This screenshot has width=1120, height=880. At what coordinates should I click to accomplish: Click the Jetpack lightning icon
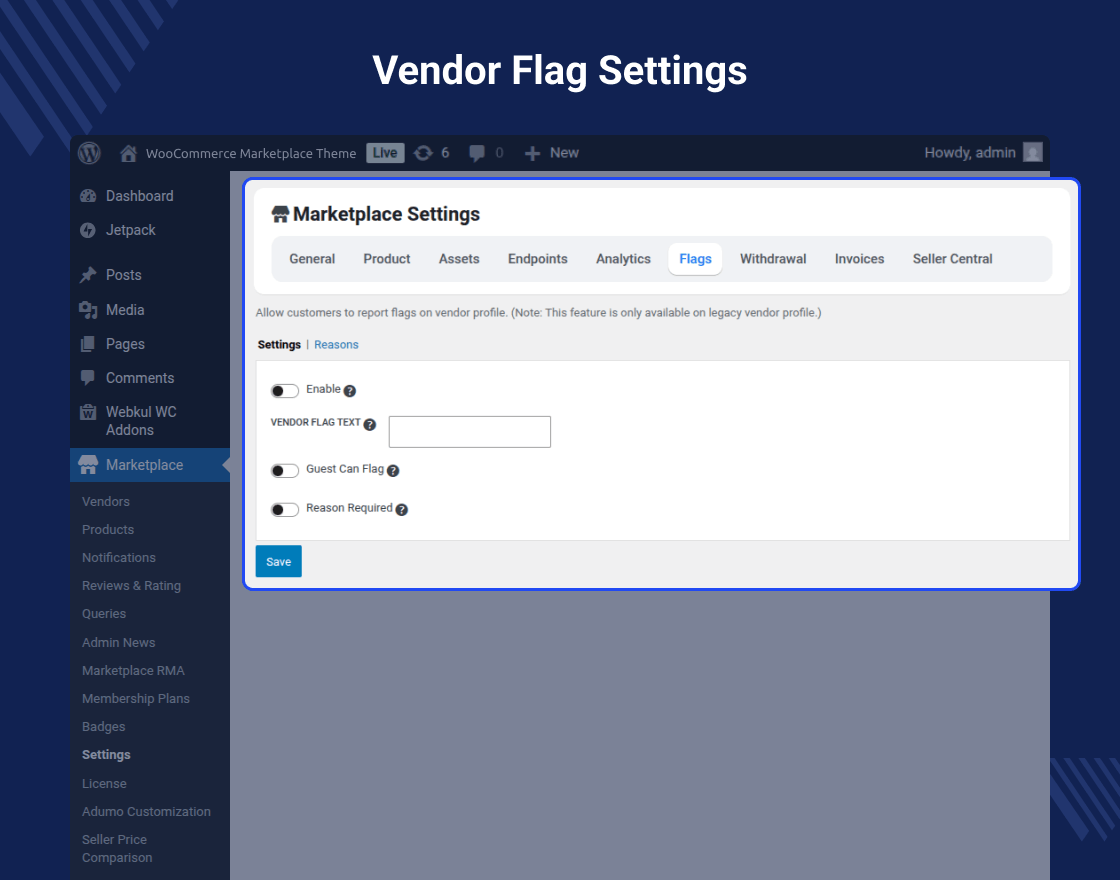tap(88, 230)
